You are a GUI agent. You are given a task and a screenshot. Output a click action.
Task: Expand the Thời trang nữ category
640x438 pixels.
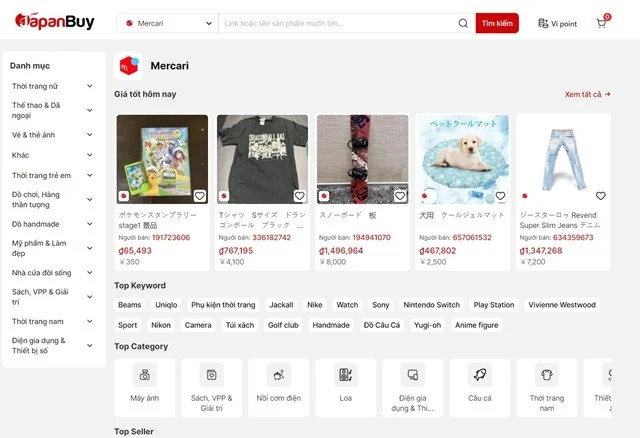coord(90,86)
